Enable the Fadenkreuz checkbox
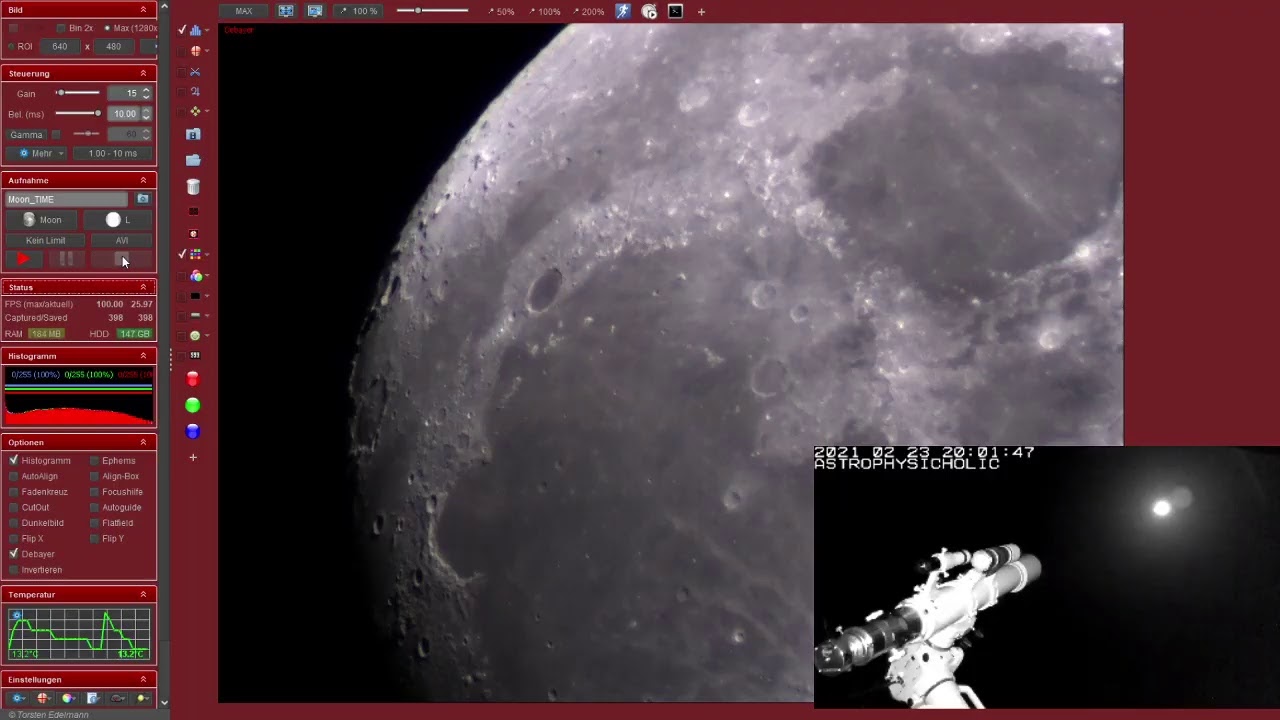The height and width of the screenshot is (720, 1280). coord(14,492)
